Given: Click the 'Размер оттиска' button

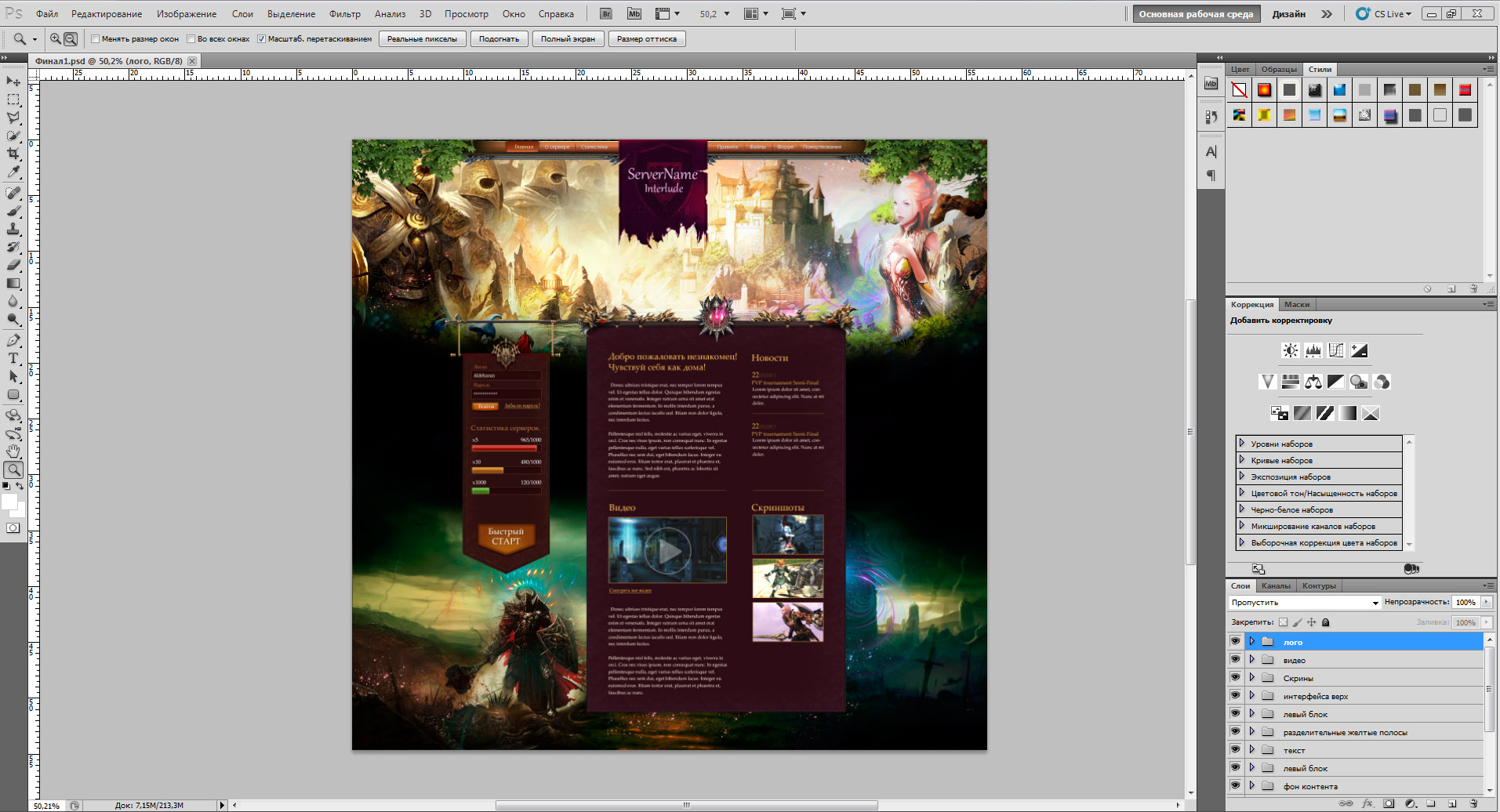Looking at the screenshot, I should click(x=647, y=38).
